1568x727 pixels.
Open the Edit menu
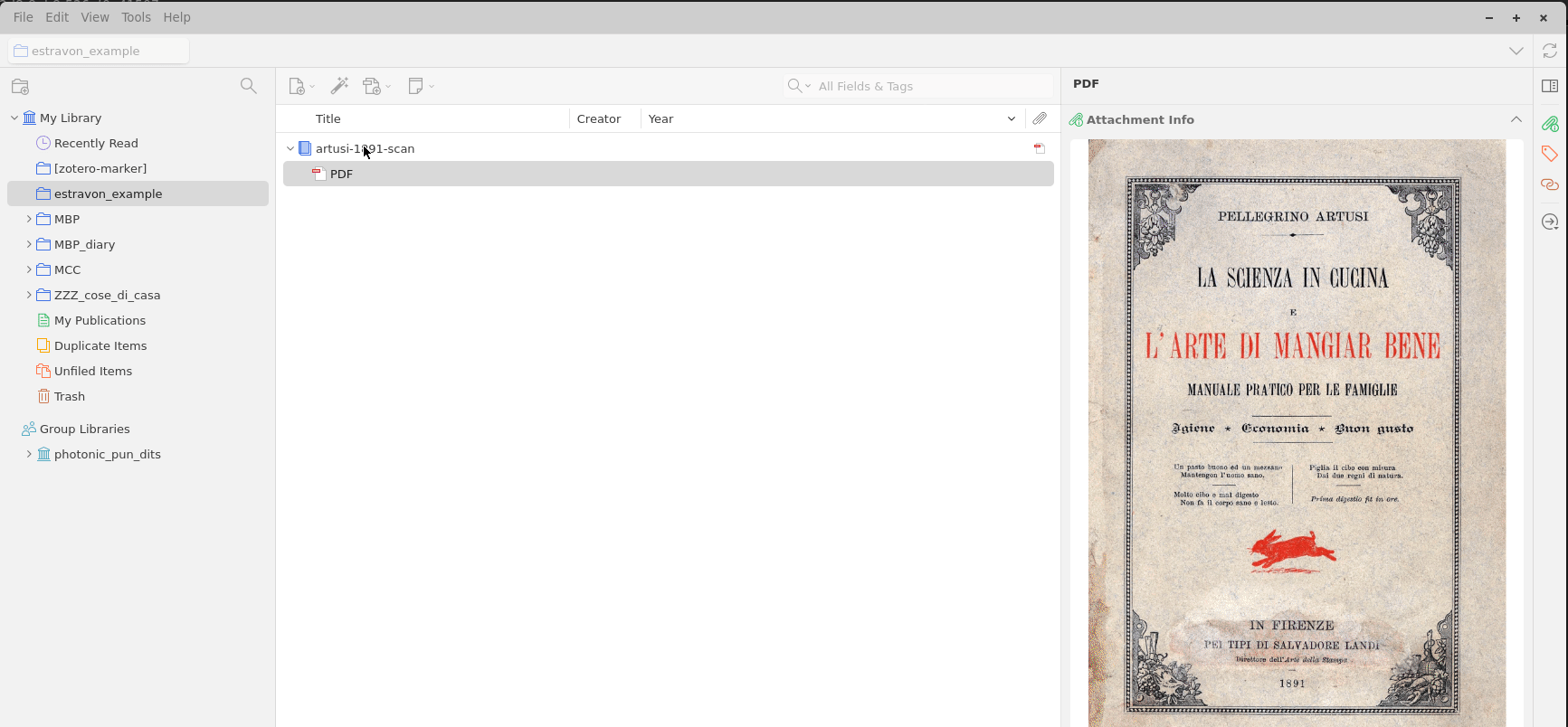click(57, 17)
